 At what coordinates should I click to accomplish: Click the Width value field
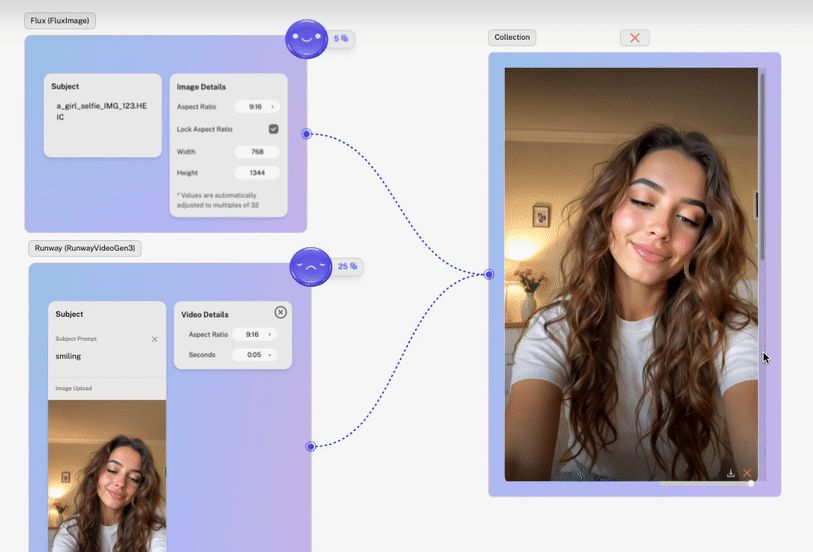[x=257, y=152]
